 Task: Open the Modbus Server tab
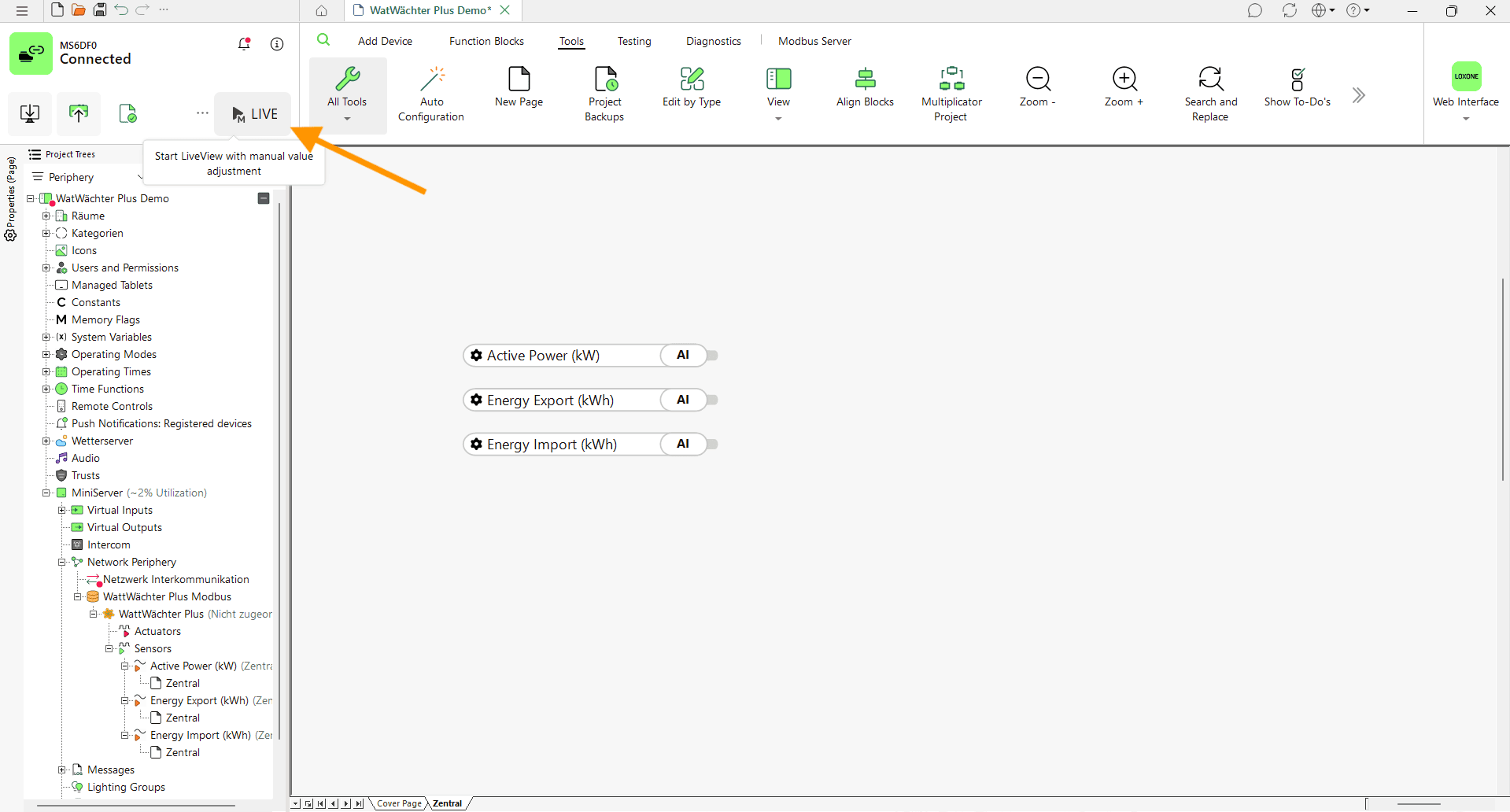pyautogui.click(x=814, y=41)
